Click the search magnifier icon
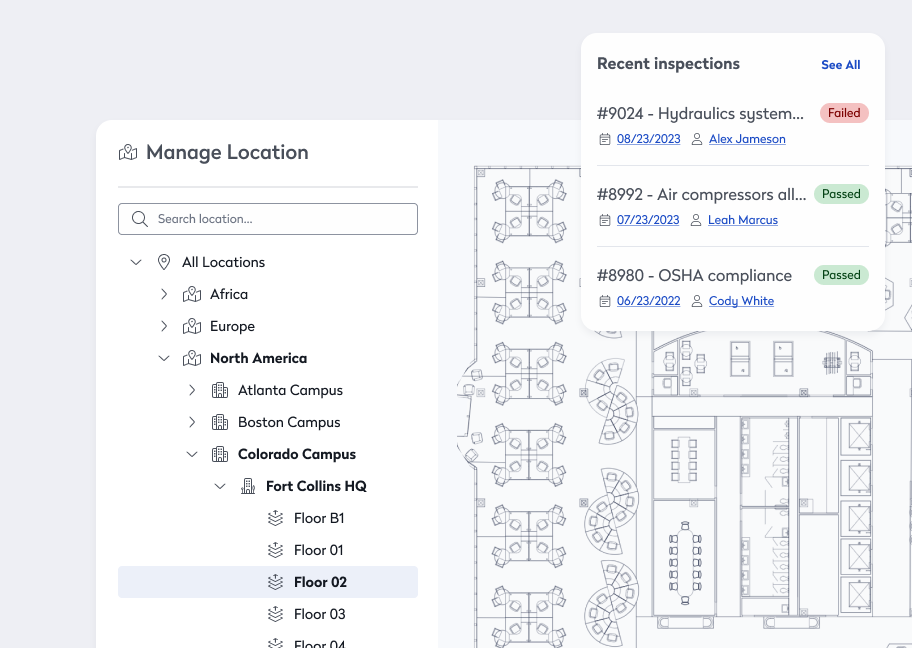The width and height of the screenshot is (912, 648). tap(140, 219)
